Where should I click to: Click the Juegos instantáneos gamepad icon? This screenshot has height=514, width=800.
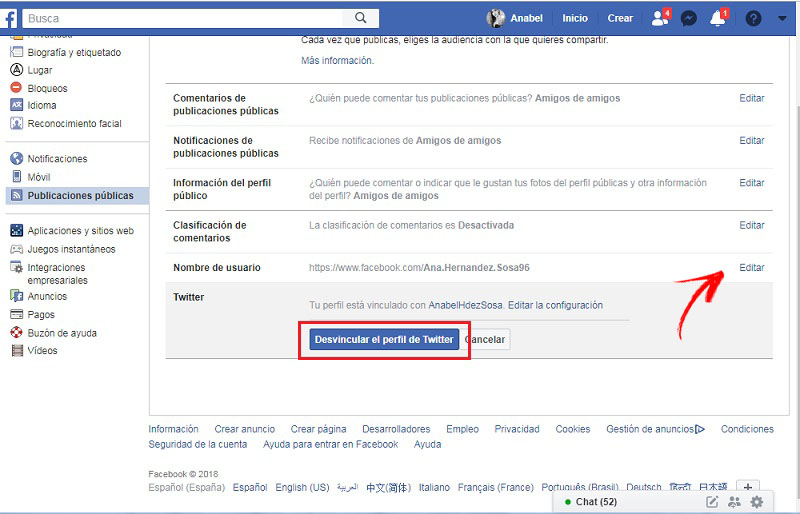click(17, 249)
